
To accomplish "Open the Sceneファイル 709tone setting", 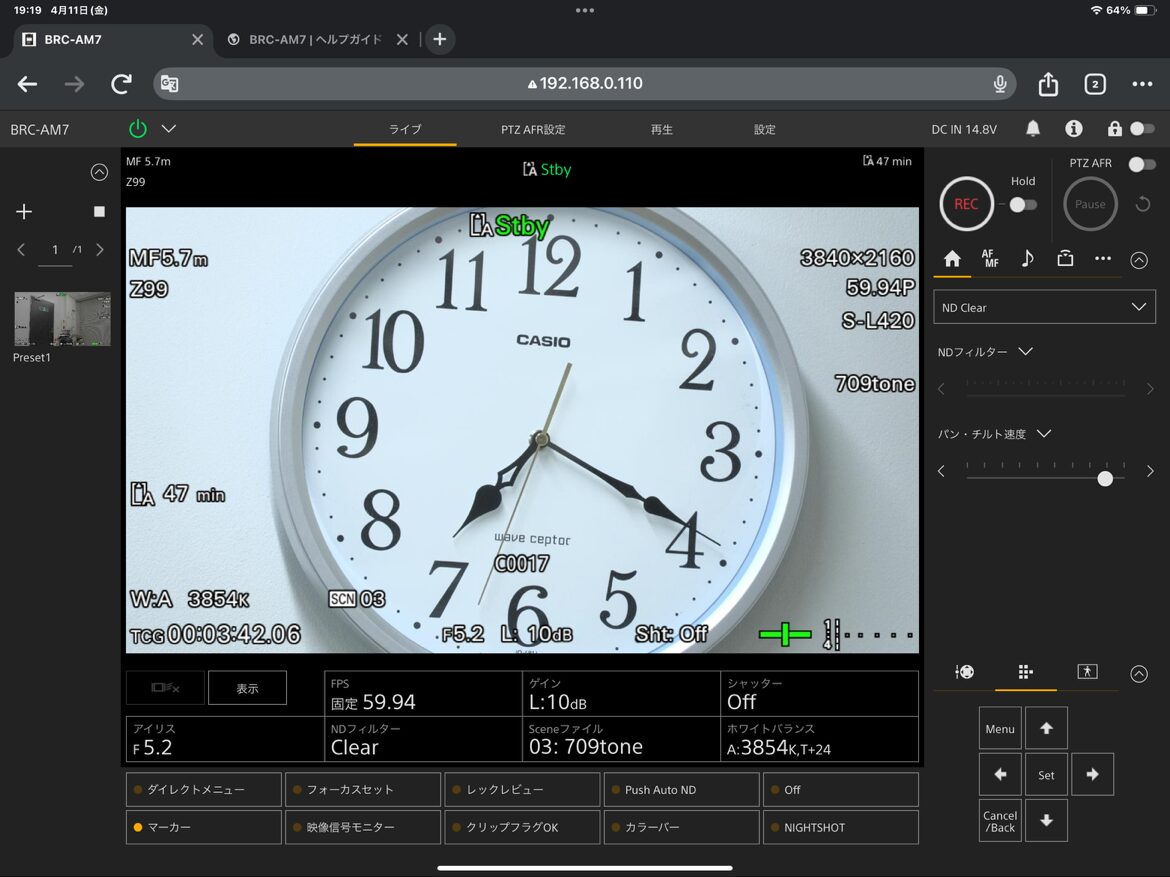I will [621, 739].
